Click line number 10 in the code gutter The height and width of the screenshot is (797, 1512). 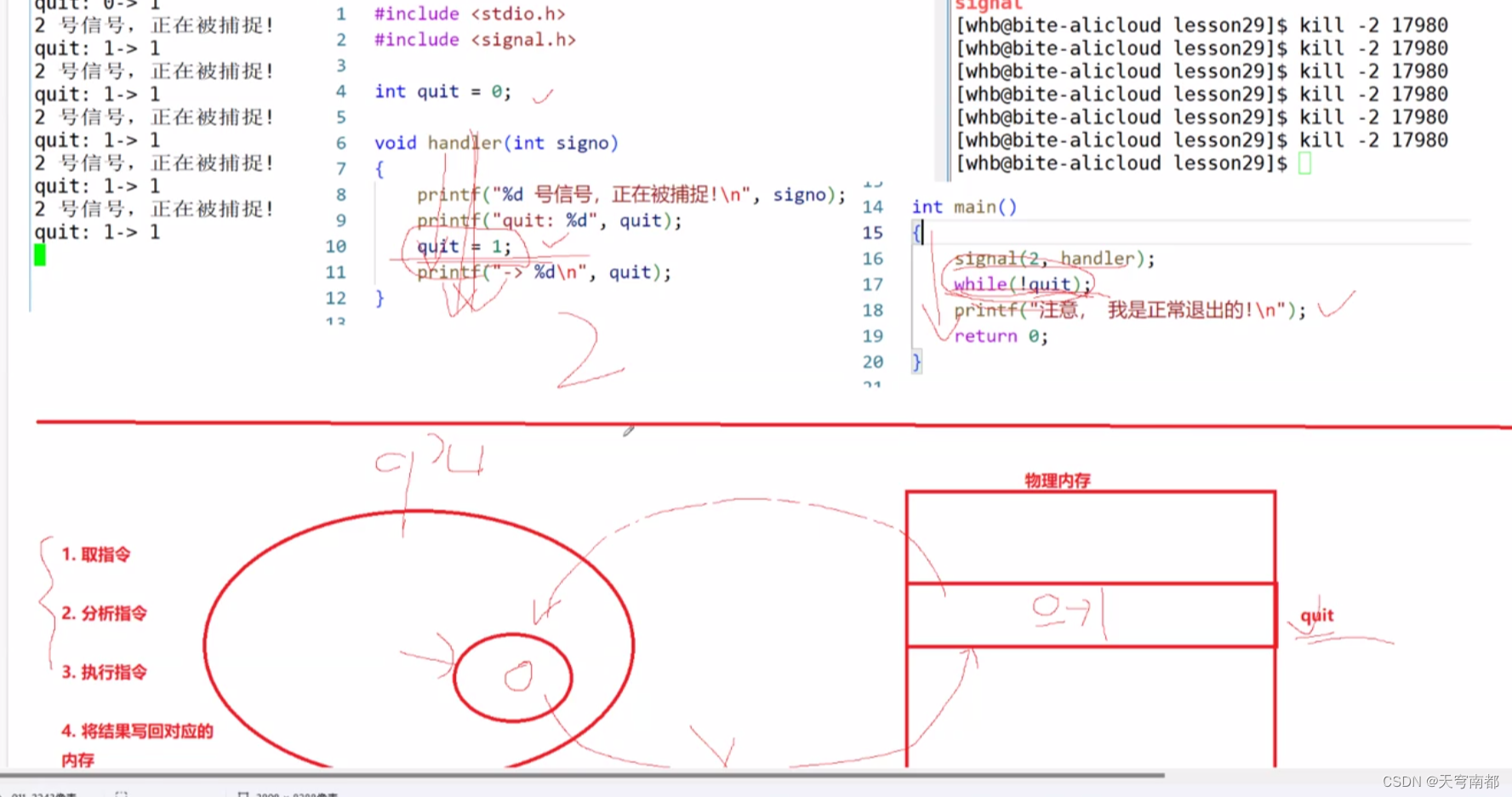pyautogui.click(x=336, y=247)
